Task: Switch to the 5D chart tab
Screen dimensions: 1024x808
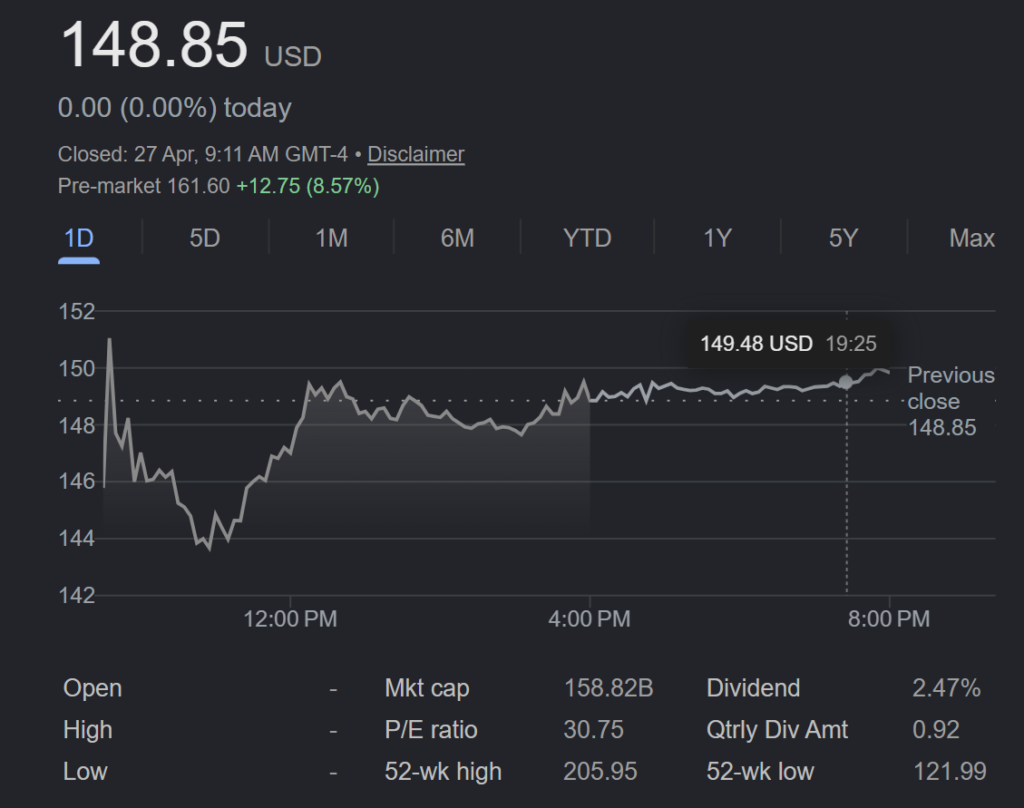Action: click(205, 238)
